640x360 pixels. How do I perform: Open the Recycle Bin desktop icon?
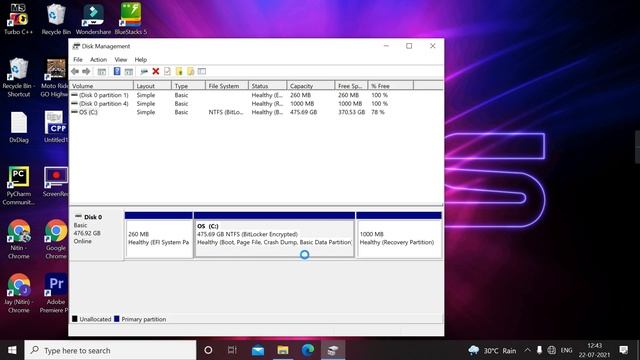point(56,19)
